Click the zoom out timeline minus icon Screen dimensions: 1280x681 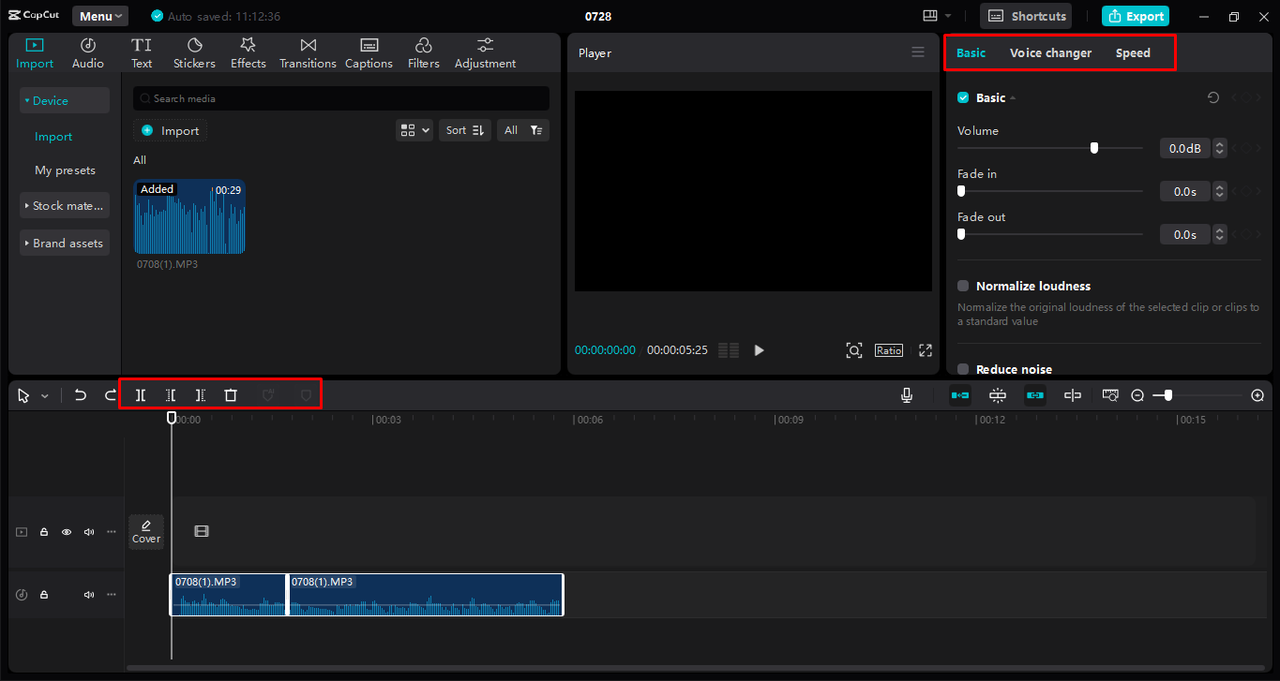point(1137,396)
